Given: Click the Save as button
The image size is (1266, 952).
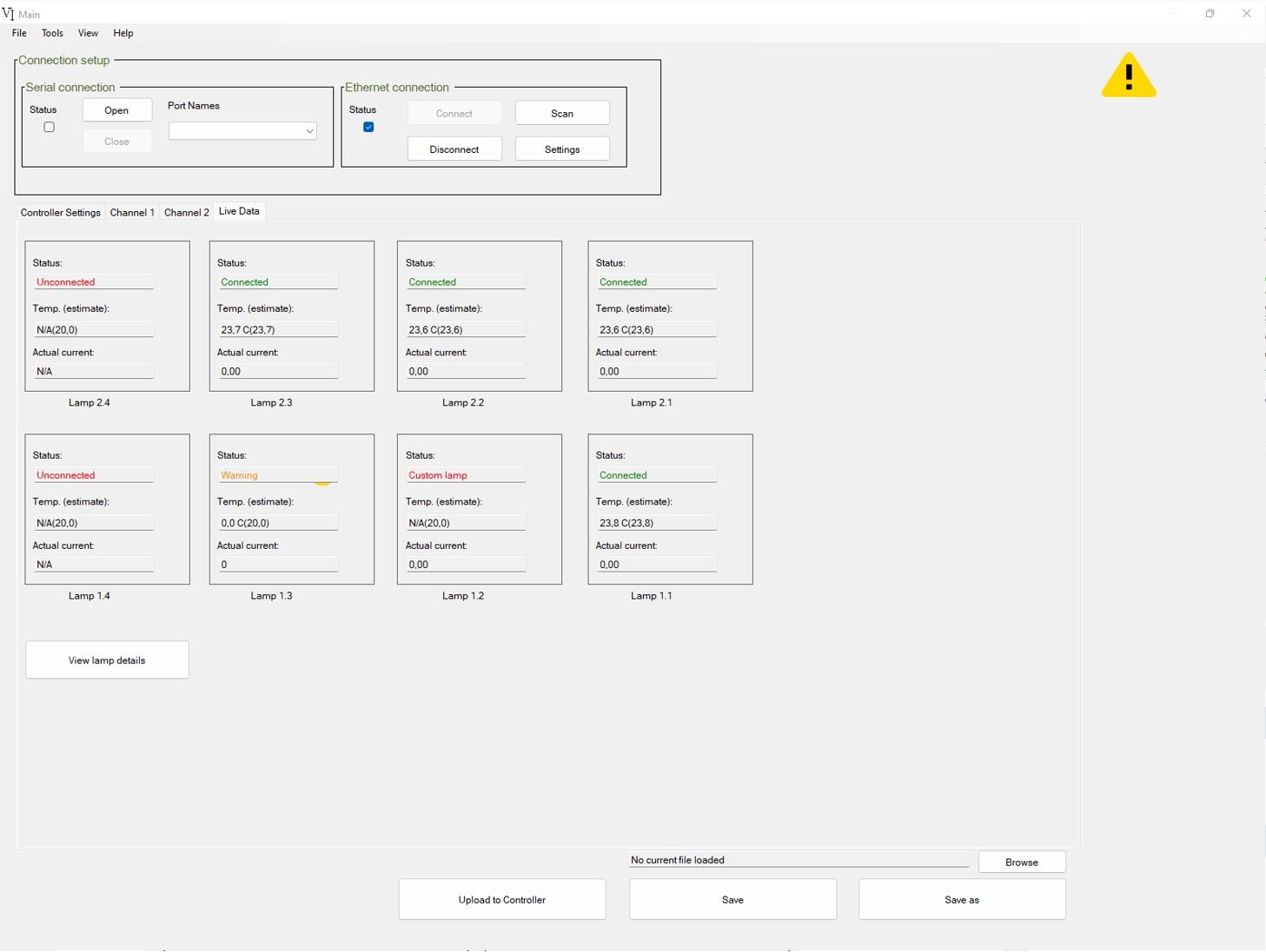Looking at the screenshot, I should pos(962,900).
